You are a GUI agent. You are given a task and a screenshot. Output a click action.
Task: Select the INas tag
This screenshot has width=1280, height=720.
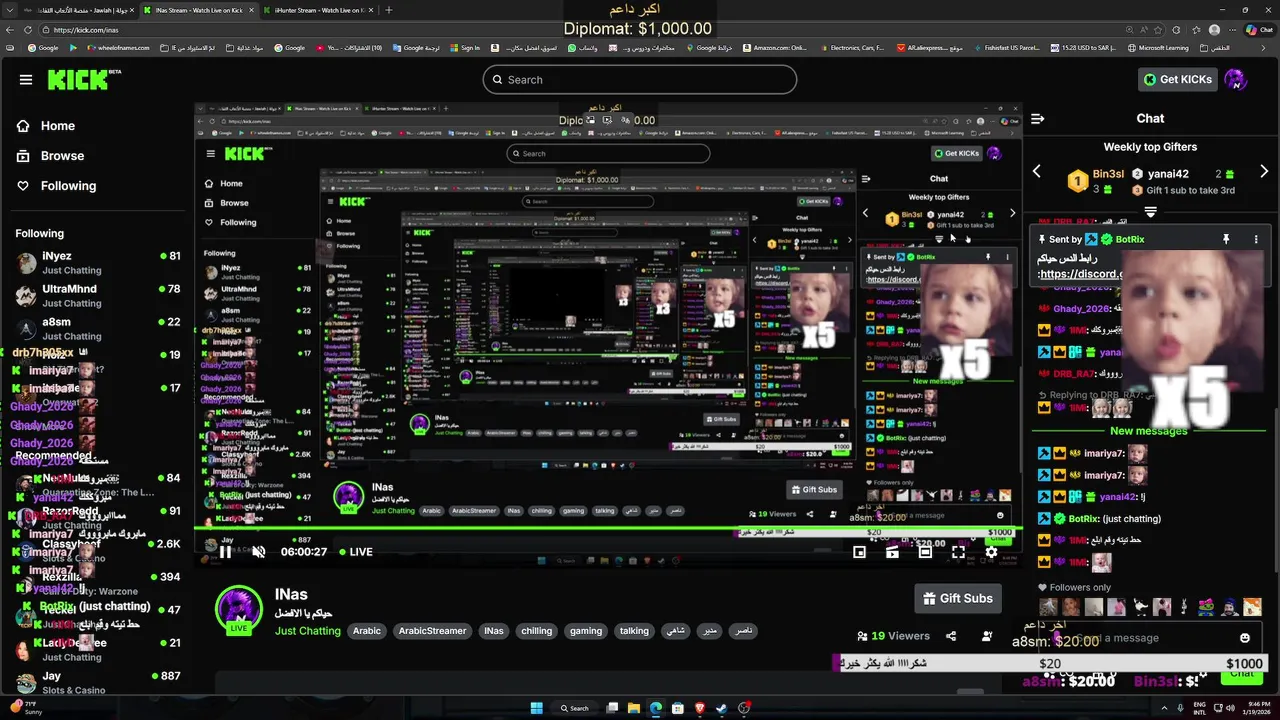pos(494,631)
